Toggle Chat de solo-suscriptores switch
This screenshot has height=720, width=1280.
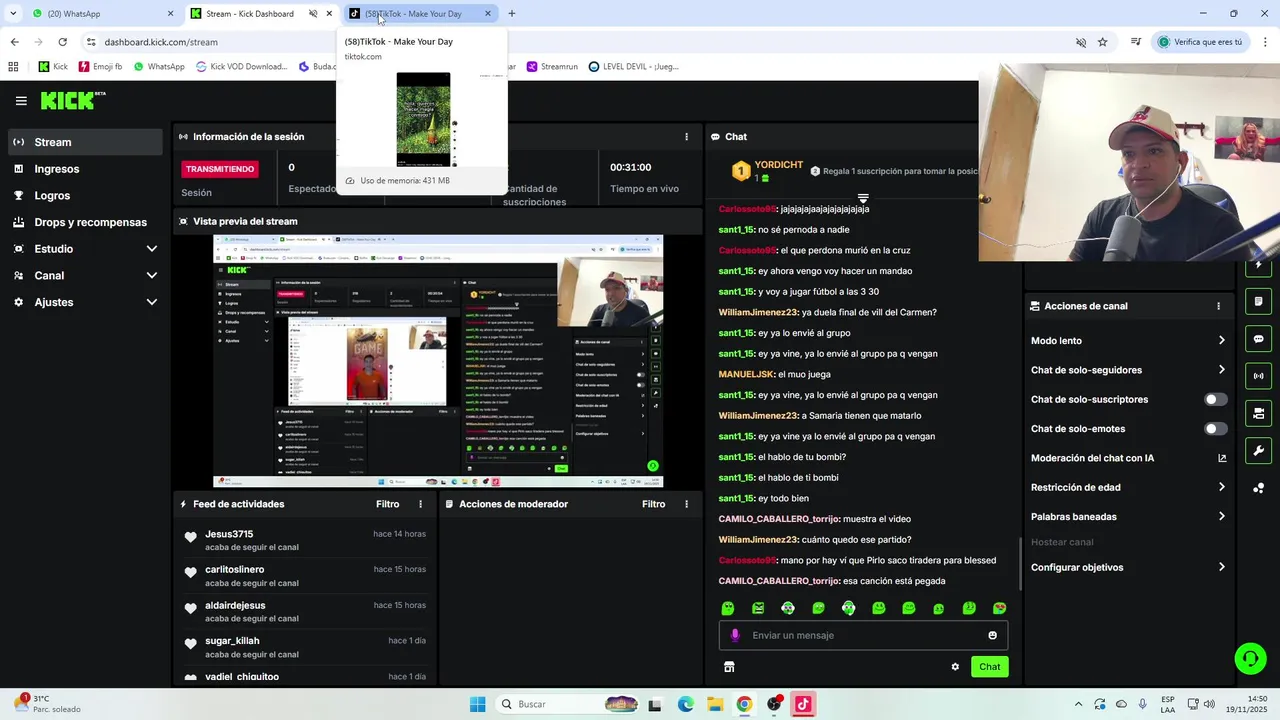click(x=1215, y=399)
